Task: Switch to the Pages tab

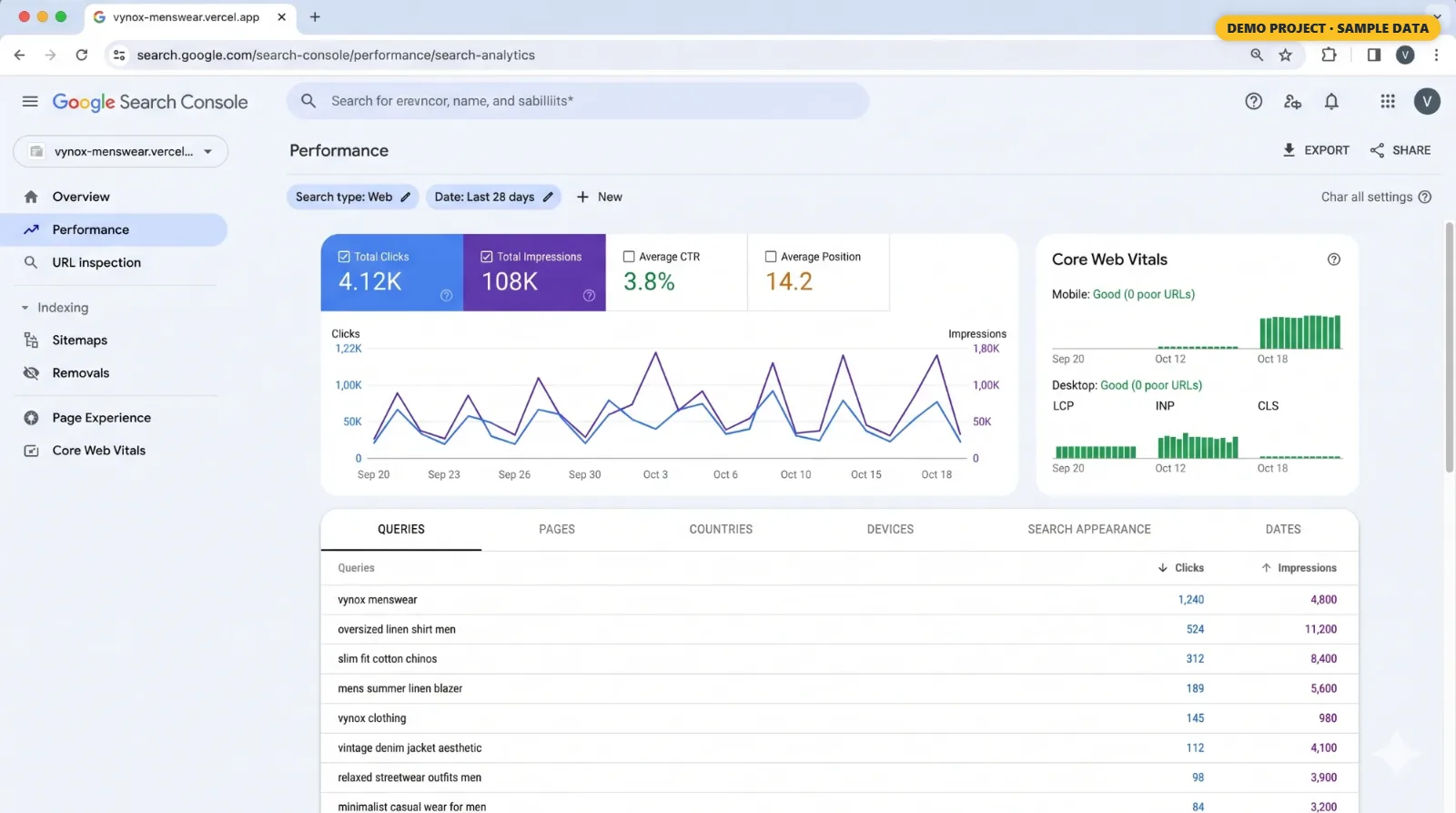Action: 557,529
